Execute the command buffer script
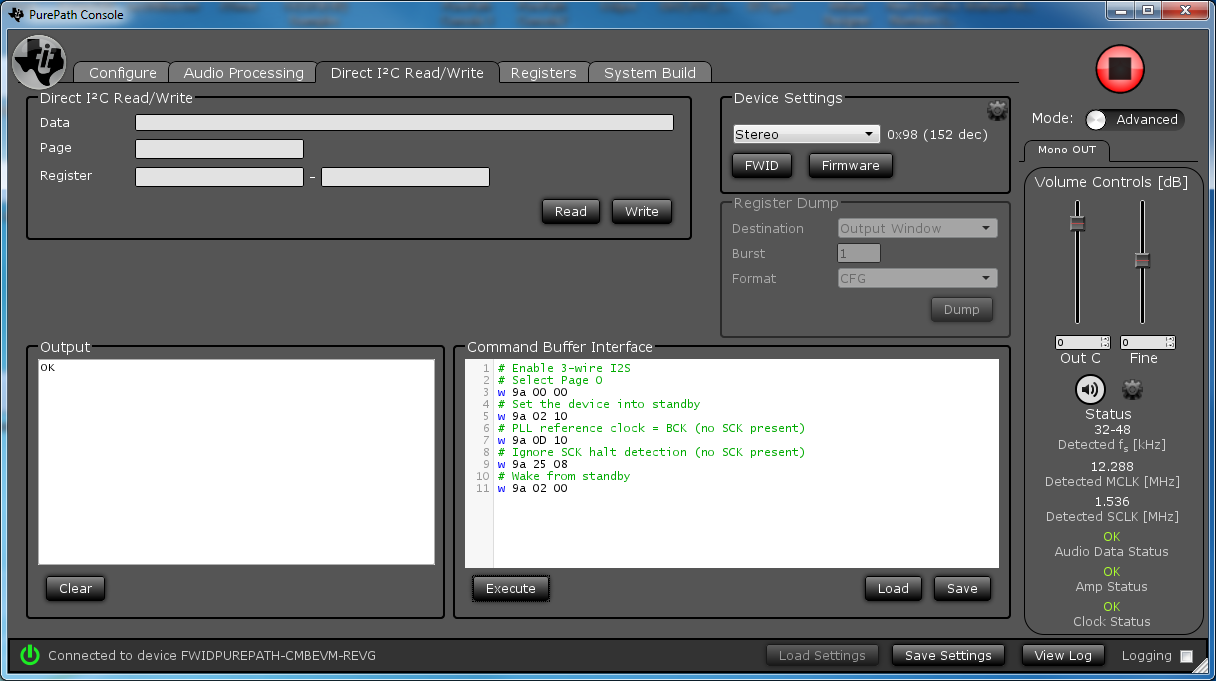The width and height of the screenshot is (1216, 681). 510,588
